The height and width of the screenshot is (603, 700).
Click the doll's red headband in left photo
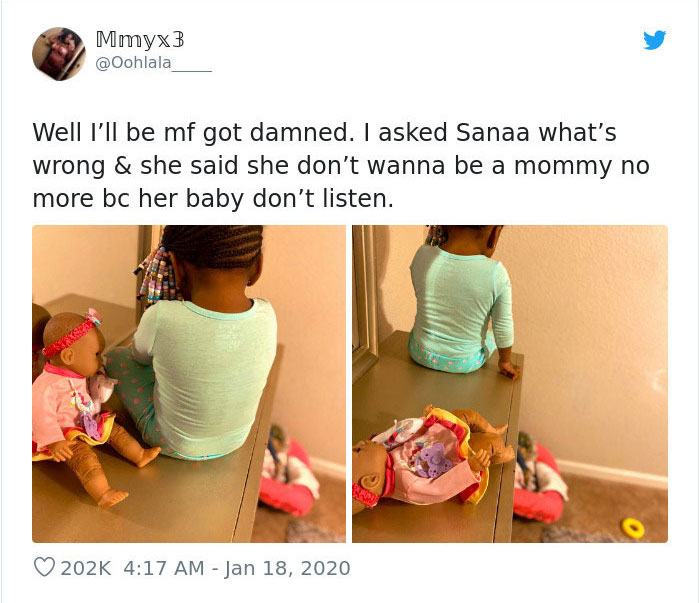(x=69, y=337)
